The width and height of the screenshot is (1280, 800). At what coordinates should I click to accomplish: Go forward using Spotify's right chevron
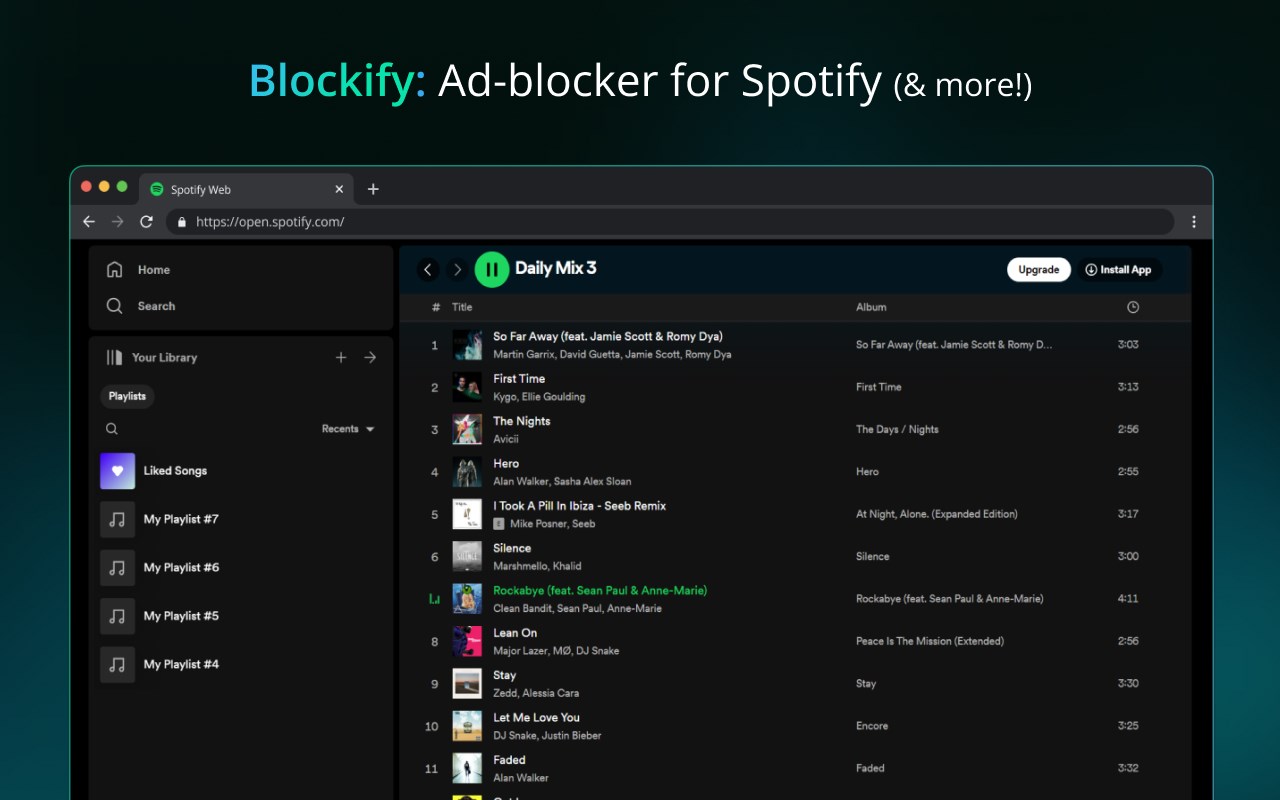[457, 269]
